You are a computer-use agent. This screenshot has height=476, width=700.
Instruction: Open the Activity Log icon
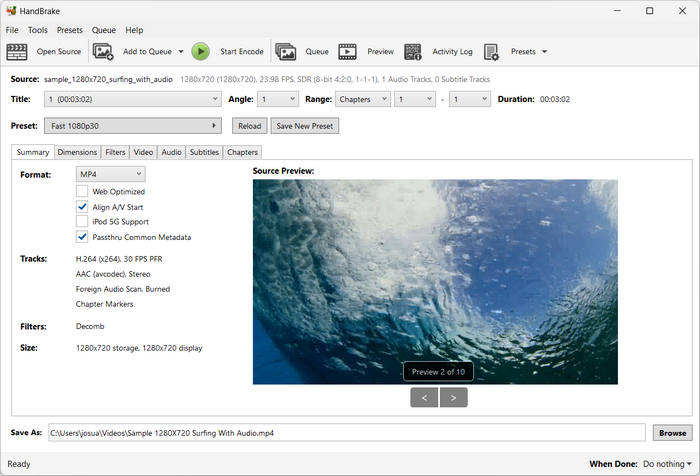click(x=412, y=52)
